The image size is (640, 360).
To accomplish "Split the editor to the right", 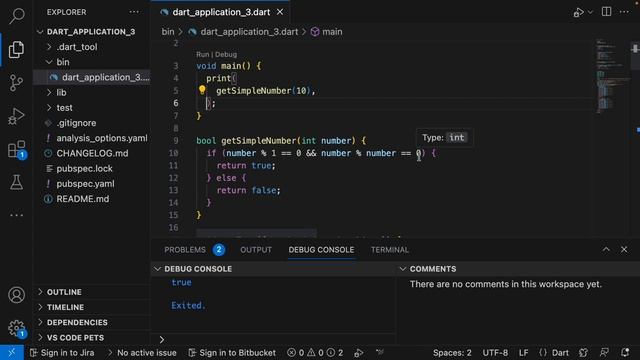I will click(x=607, y=12).
